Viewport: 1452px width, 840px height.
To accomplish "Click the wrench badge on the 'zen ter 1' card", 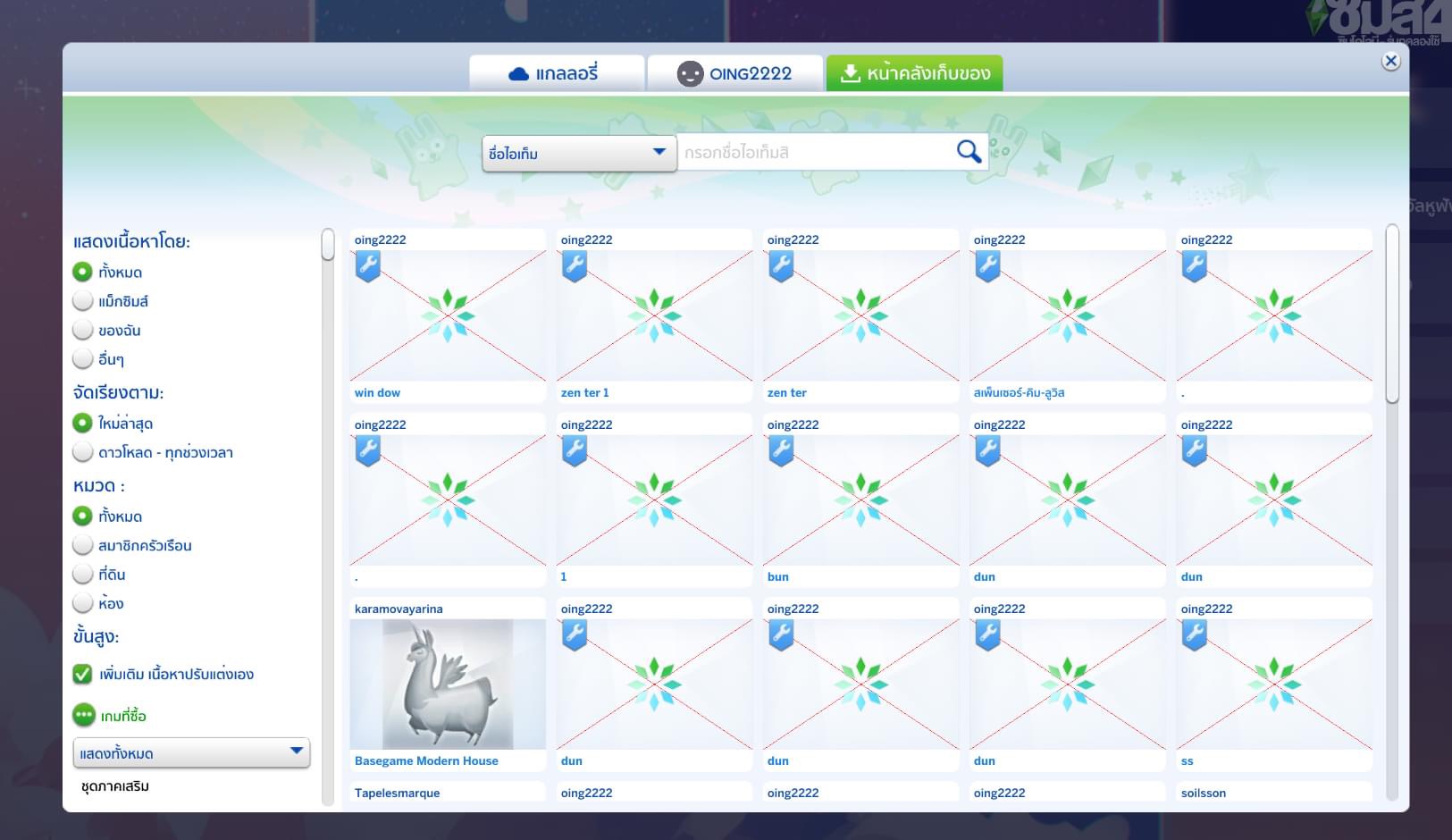I will click(575, 266).
